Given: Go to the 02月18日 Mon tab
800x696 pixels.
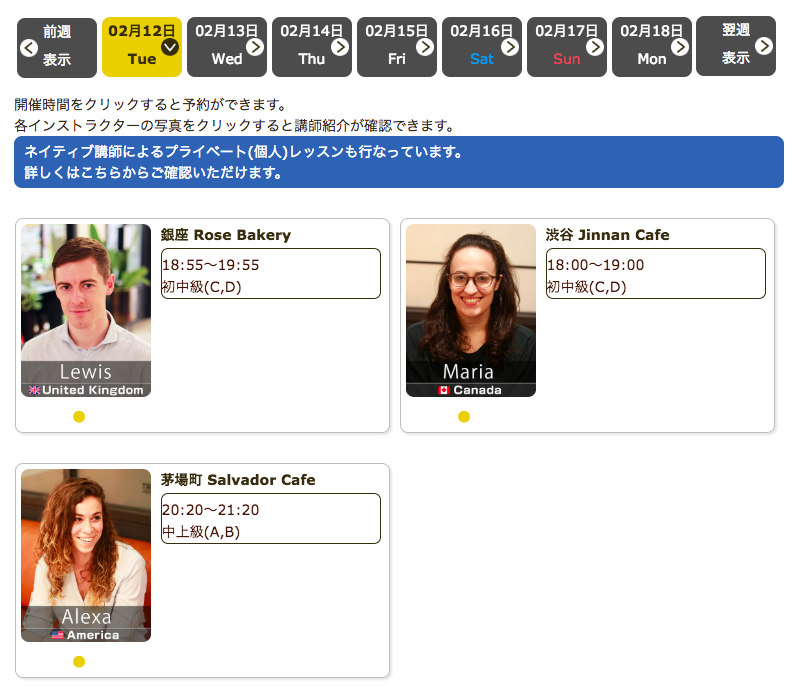Looking at the screenshot, I should 651,47.
